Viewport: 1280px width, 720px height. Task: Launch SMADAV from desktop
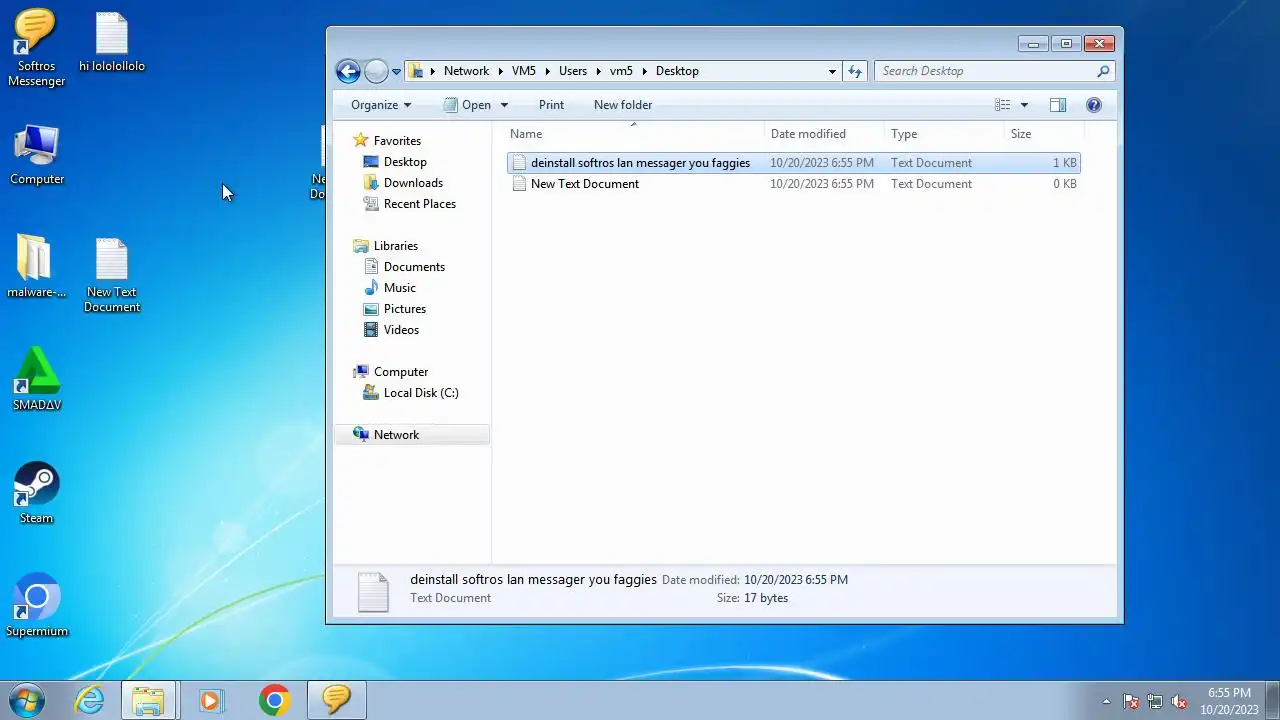point(37,380)
